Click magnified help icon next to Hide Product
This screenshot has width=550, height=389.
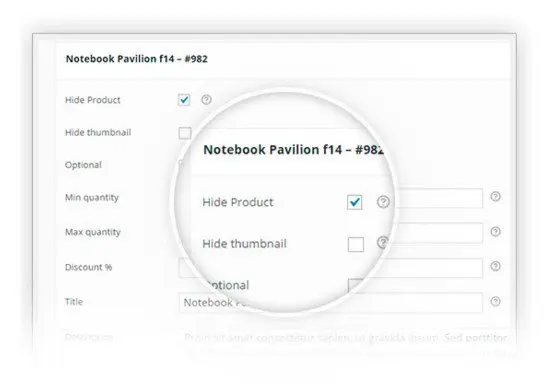pos(383,202)
